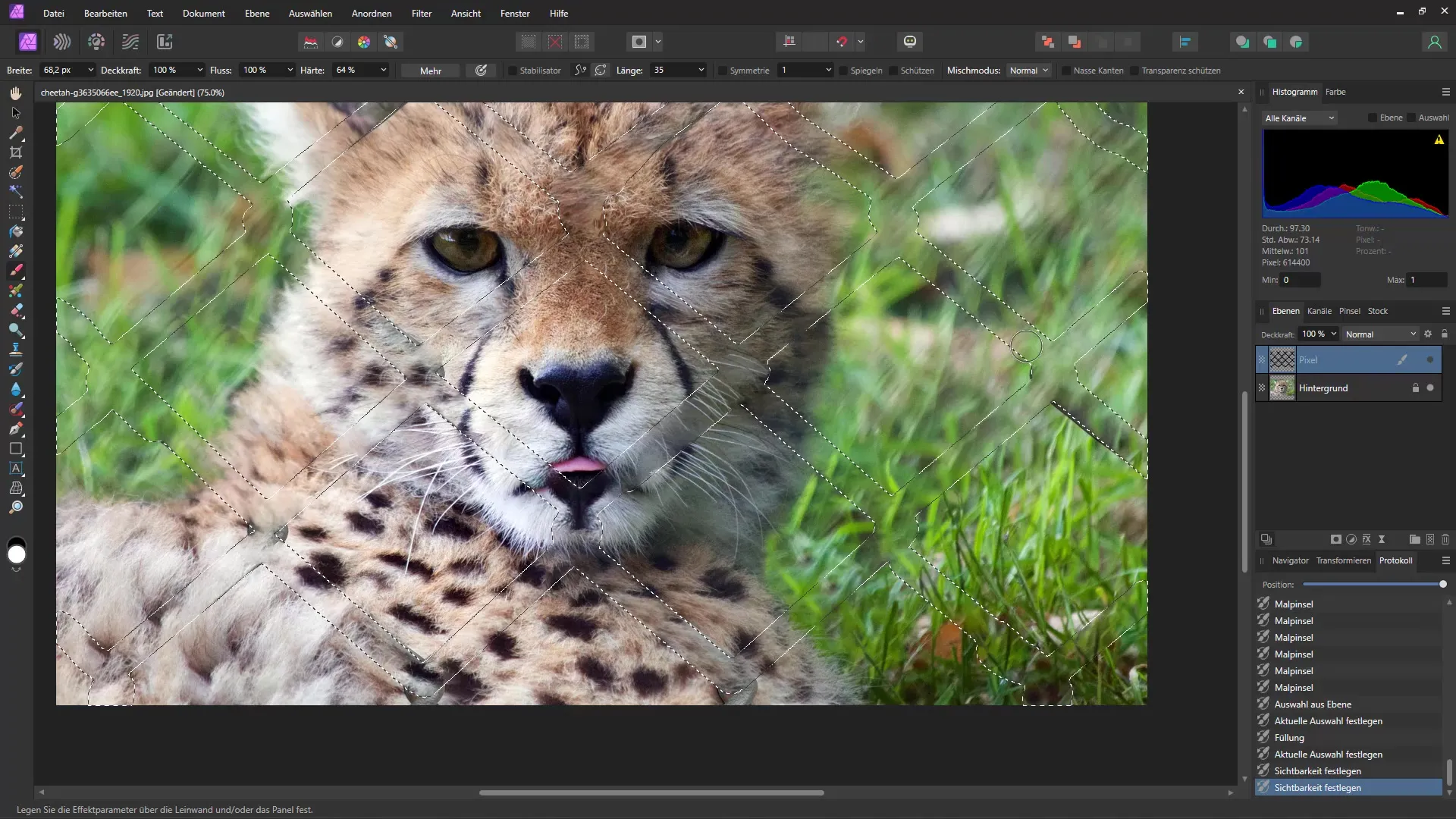Viewport: 1456px width, 819px height.
Task: Switch to the Kanäle tab
Action: coord(1319,311)
